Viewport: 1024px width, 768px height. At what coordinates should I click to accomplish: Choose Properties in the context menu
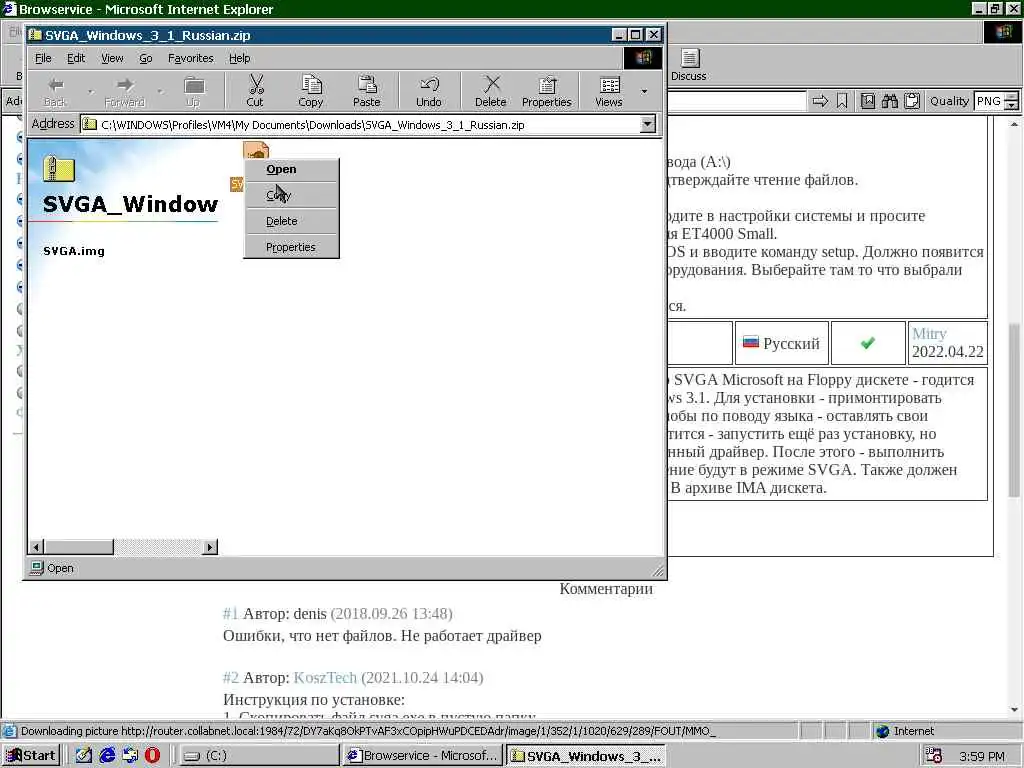click(x=291, y=248)
